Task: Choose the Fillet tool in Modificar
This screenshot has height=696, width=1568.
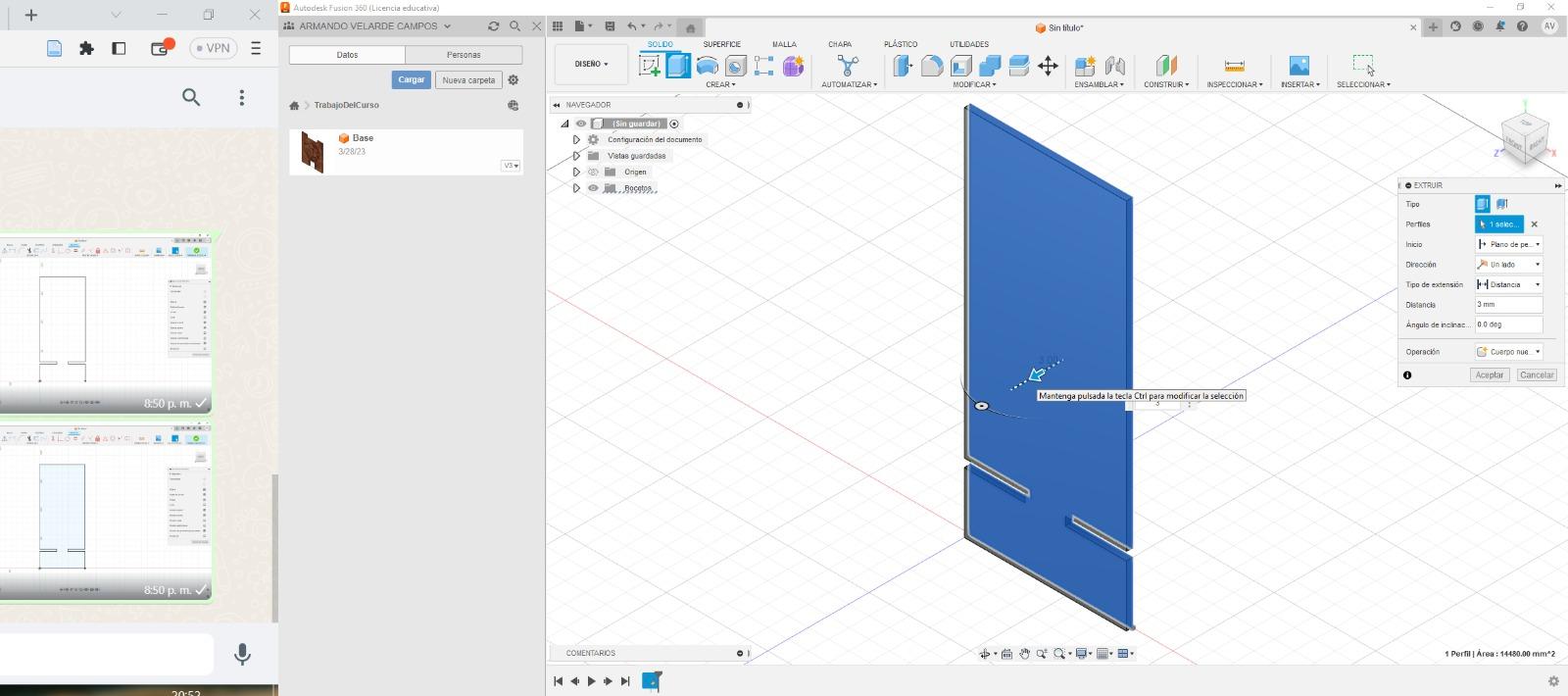Action: tap(932, 66)
